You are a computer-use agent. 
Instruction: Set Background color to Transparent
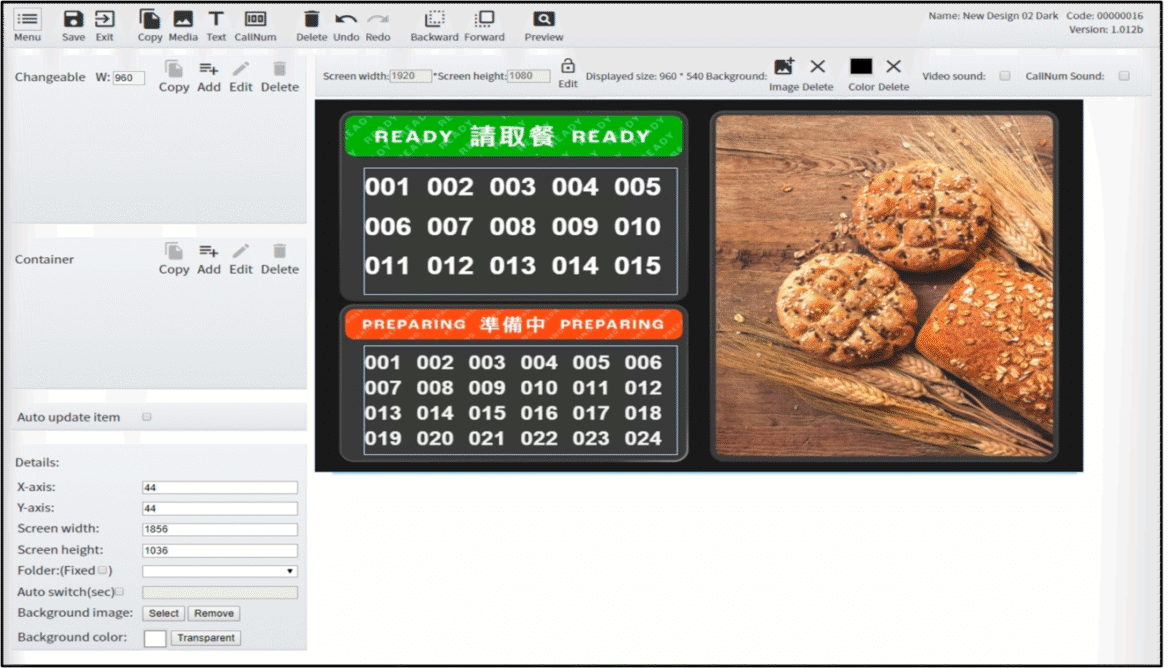(x=206, y=638)
